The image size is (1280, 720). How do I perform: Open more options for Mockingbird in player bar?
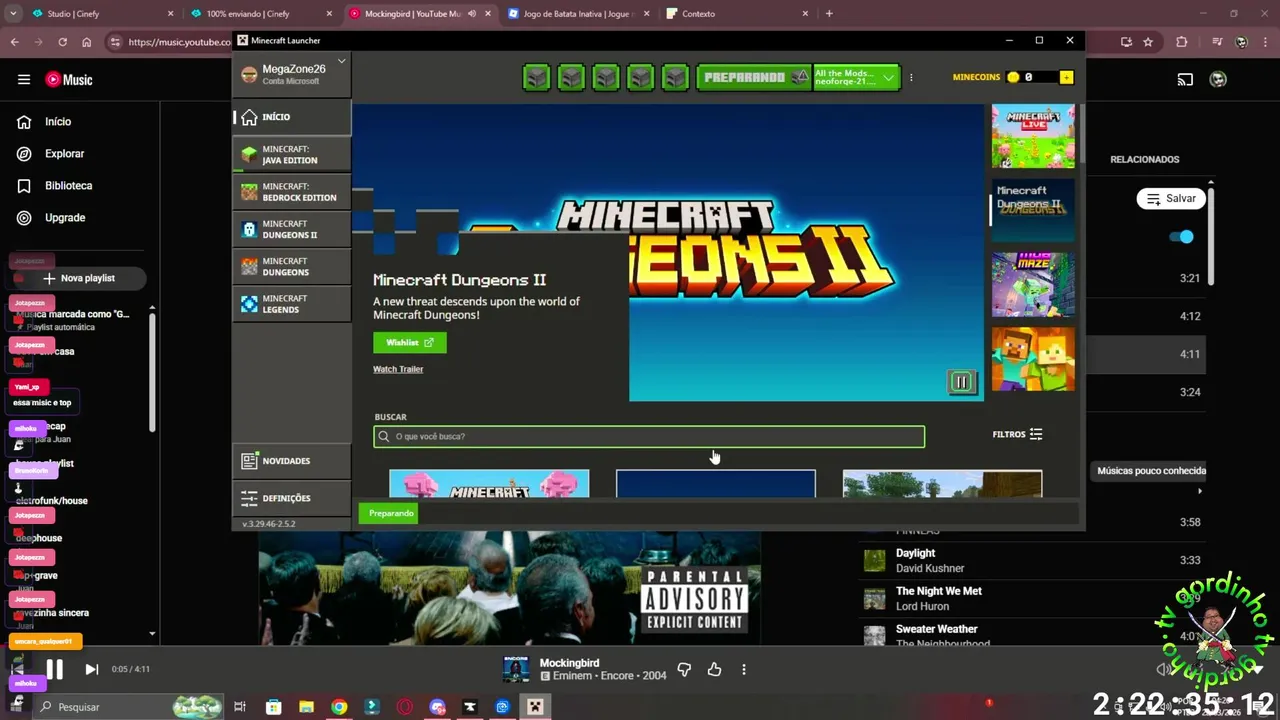(743, 669)
